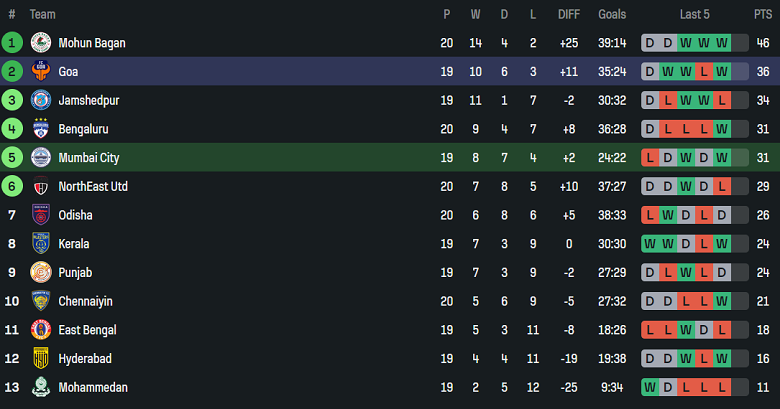The height and width of the screenshot is (409, 780).
Task: Click the Mohun Bagan club crest
Action: click(x=41, y=43)
